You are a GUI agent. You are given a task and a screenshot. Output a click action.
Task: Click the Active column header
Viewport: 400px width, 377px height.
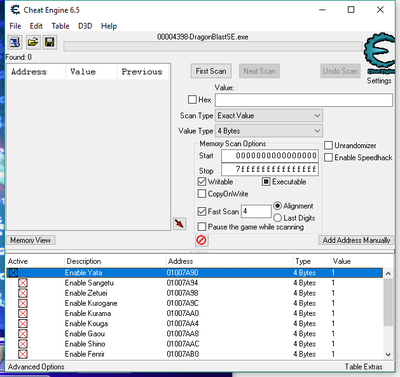[35, 261]
